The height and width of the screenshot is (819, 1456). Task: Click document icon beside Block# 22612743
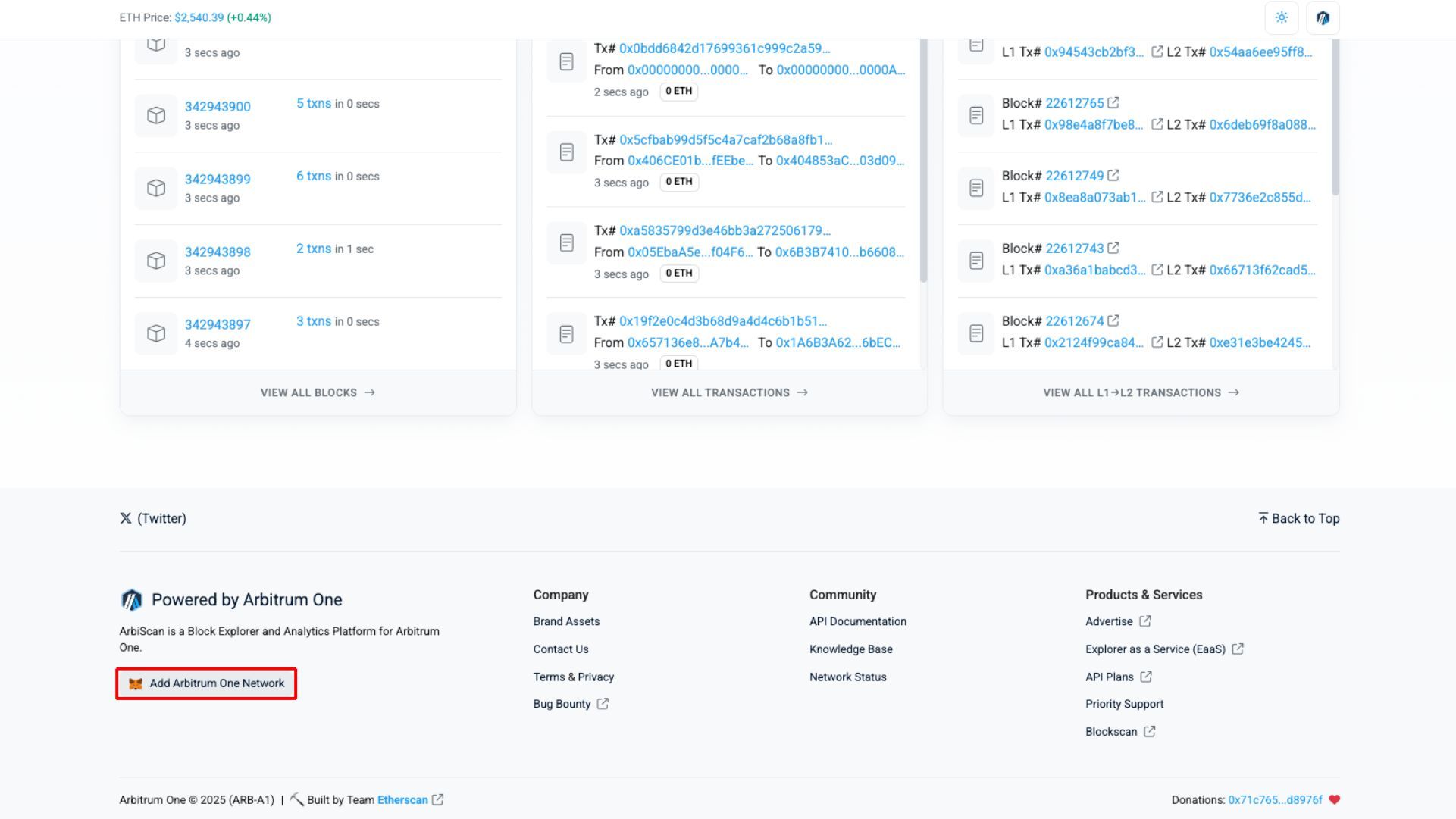[x=976, y=261]
